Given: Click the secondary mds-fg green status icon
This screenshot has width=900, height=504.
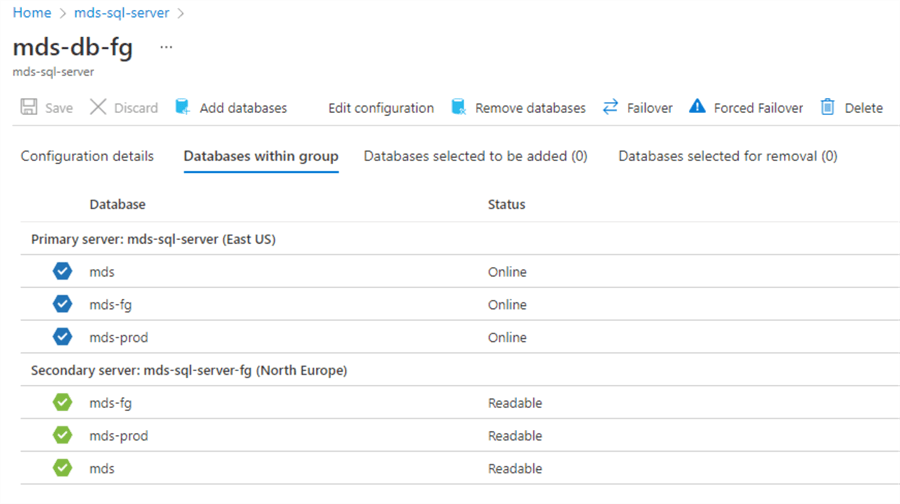Looking at the screenshot, I should pos(62,403).
